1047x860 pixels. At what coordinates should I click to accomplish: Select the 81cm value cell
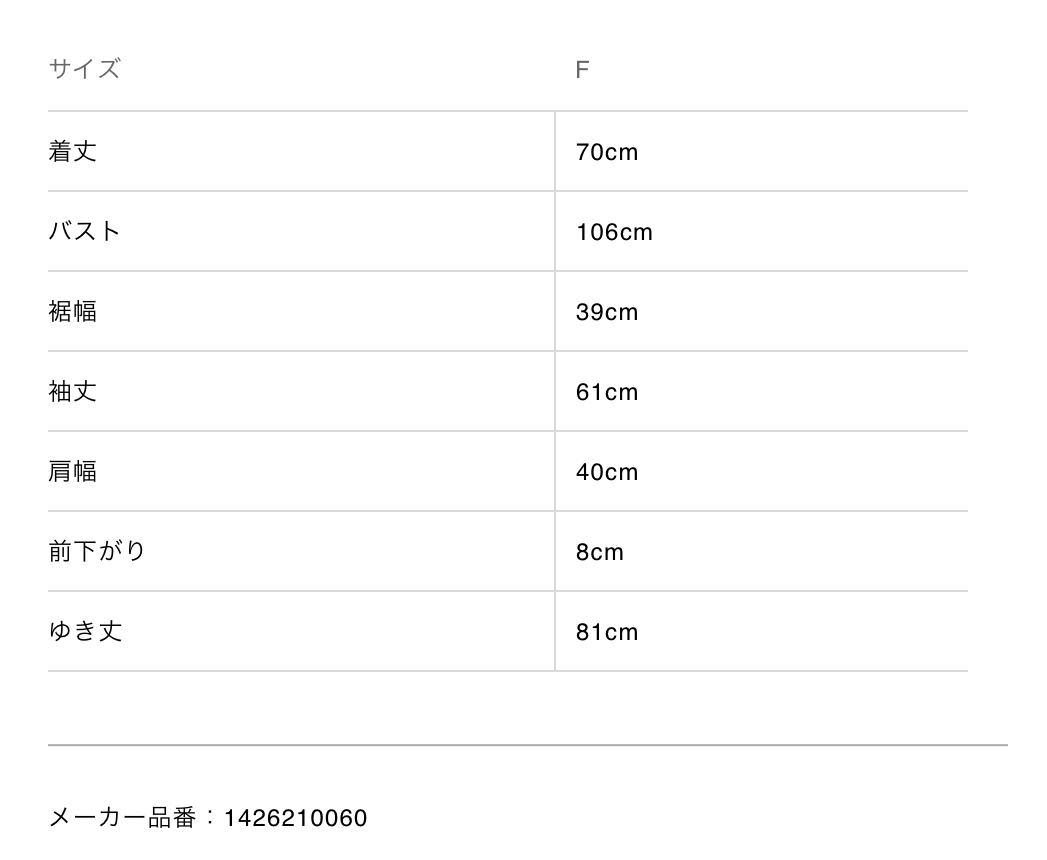coord(606,632)
